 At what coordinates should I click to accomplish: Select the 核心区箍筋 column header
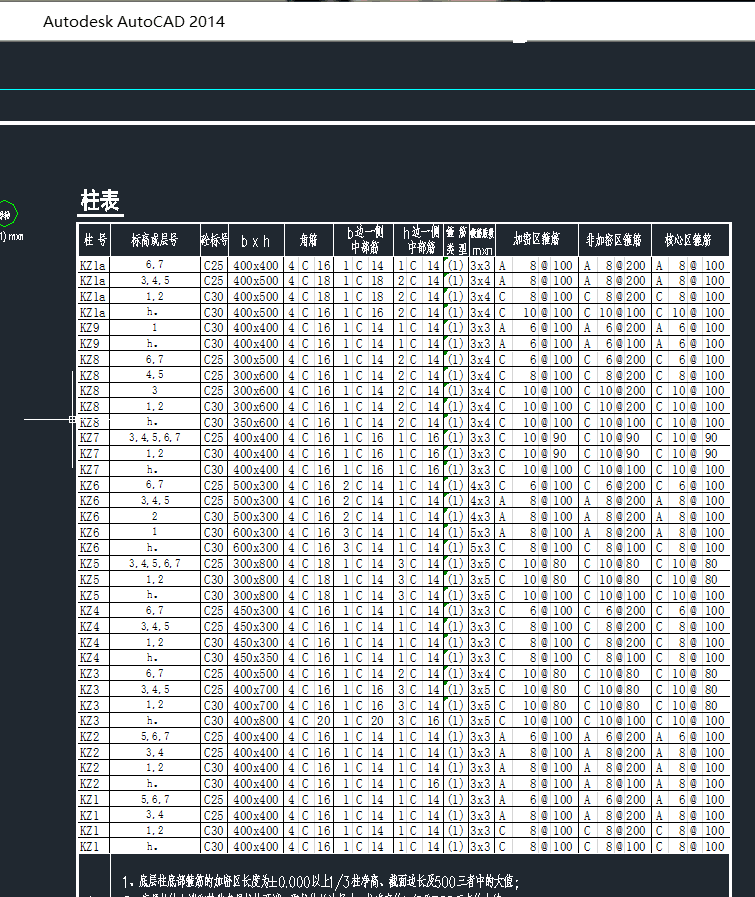pyautogui.click(x=688, y=240)
